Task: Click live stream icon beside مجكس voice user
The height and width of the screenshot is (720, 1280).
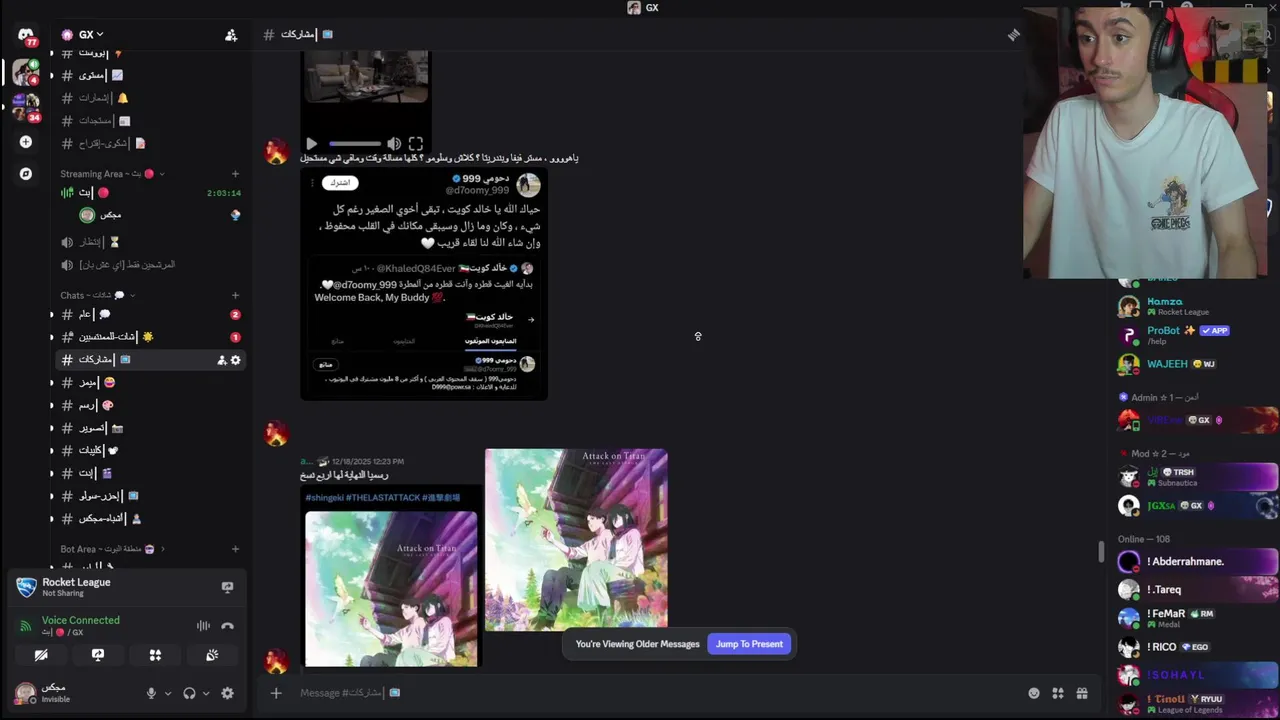Action: pos(235,215)
